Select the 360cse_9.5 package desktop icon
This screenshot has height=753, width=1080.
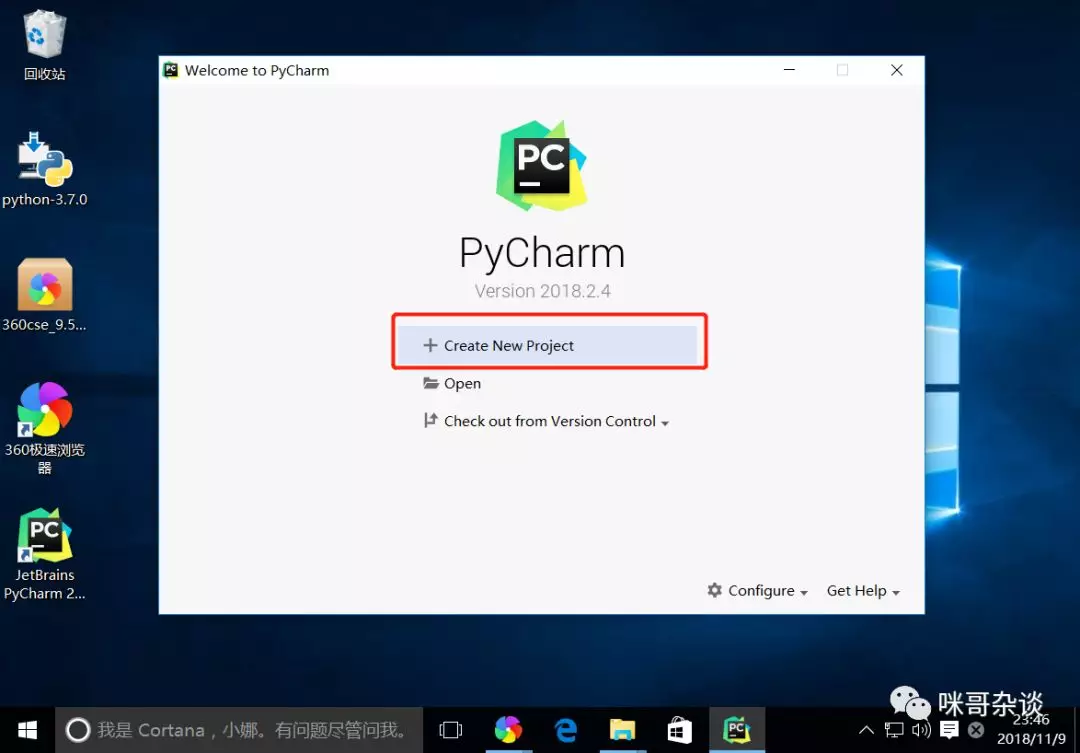click(x=45, y=295)
